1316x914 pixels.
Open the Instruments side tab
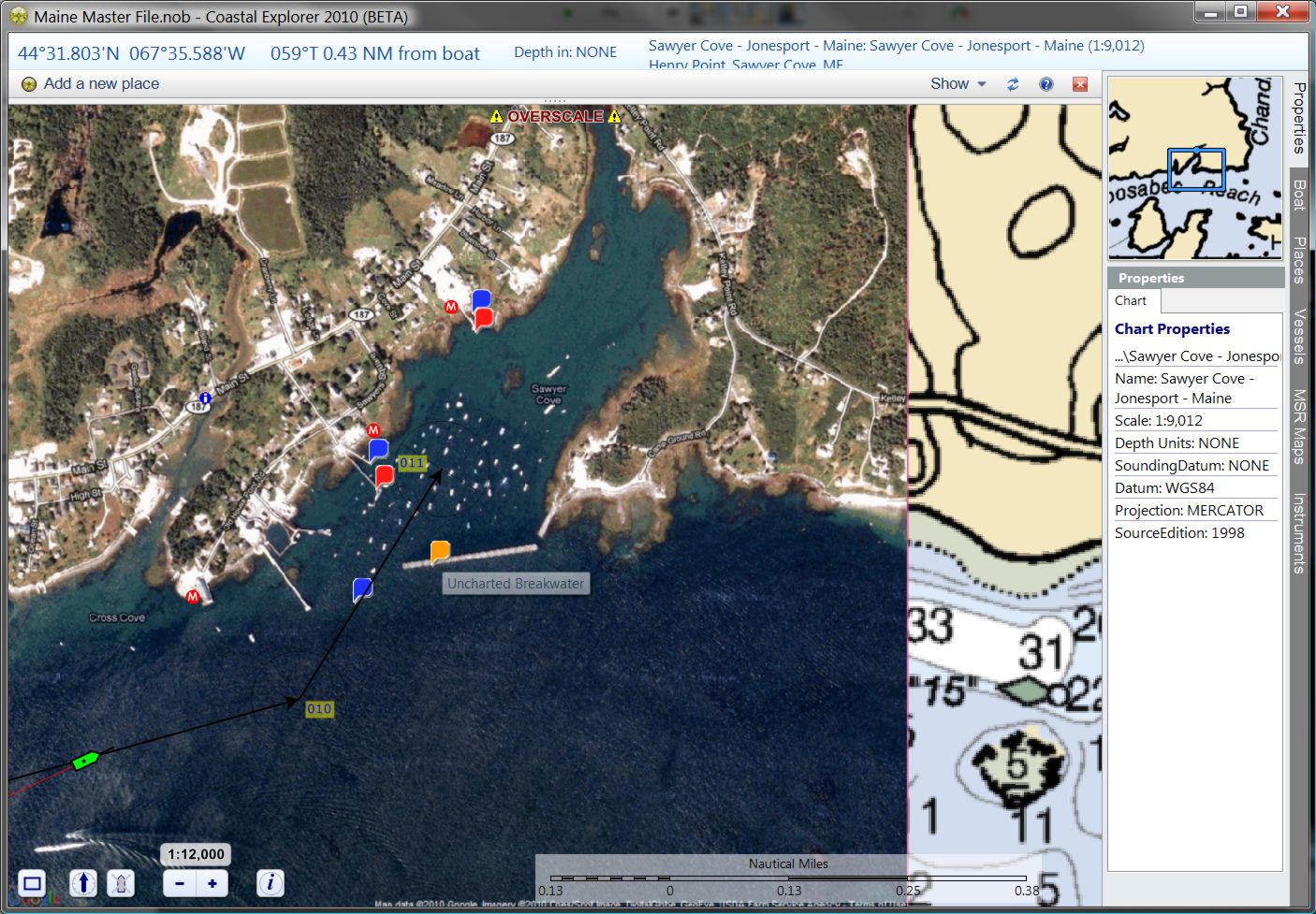coord(1299,532)
